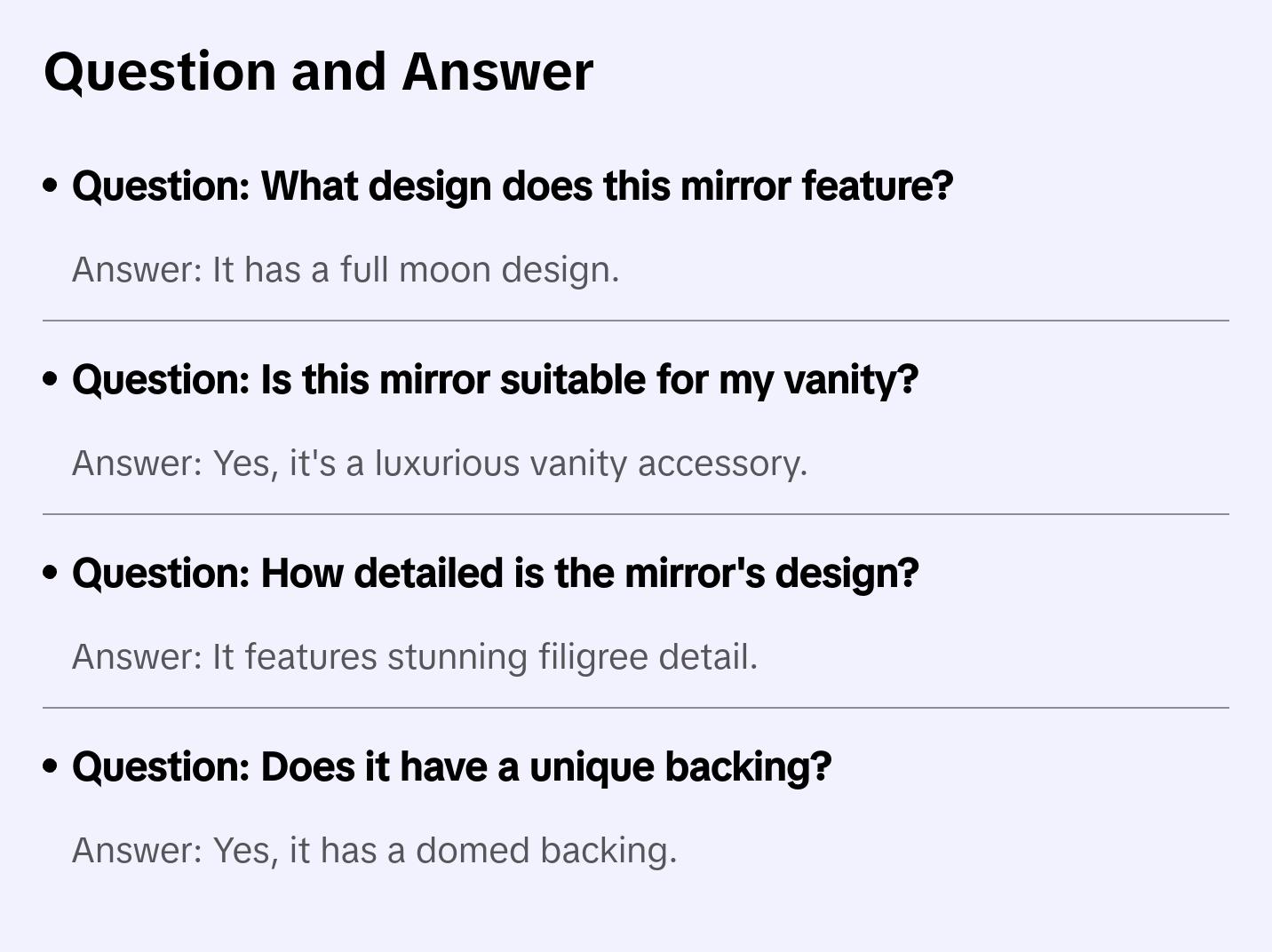1272x952 pixels.
Task: Click the 'unique backing' question
Action: click(x=451, y=767)
